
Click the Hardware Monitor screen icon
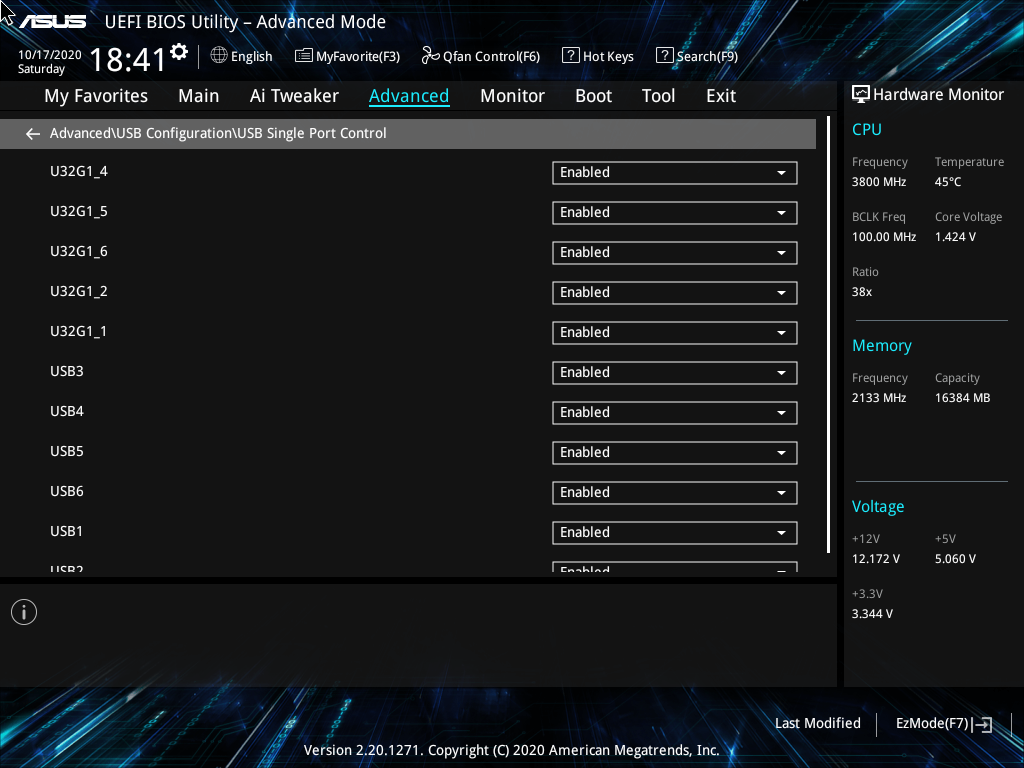click(861, 95)
